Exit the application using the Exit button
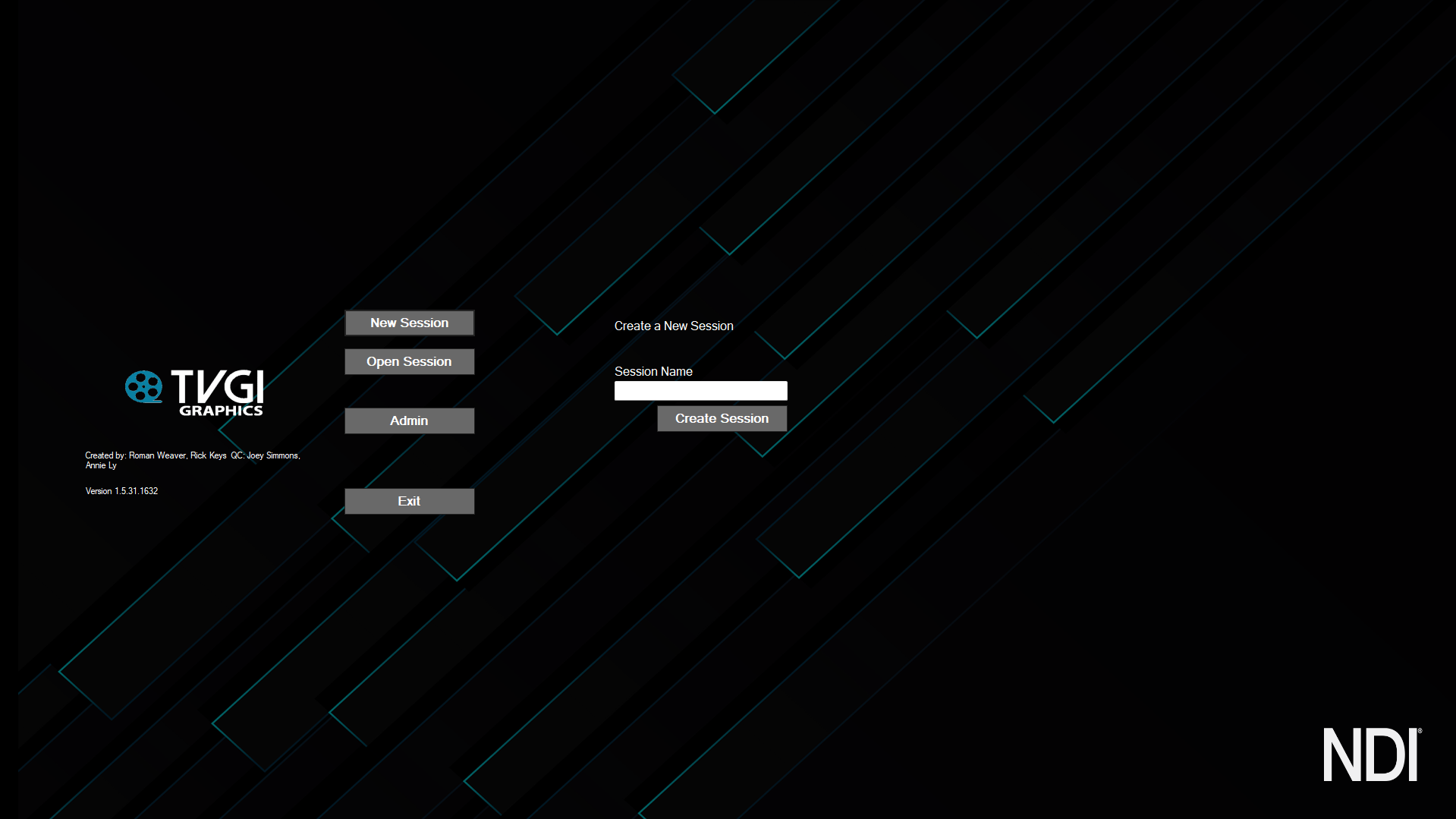The height and width of the screenshot is (819, 1456). coord(409,501)
